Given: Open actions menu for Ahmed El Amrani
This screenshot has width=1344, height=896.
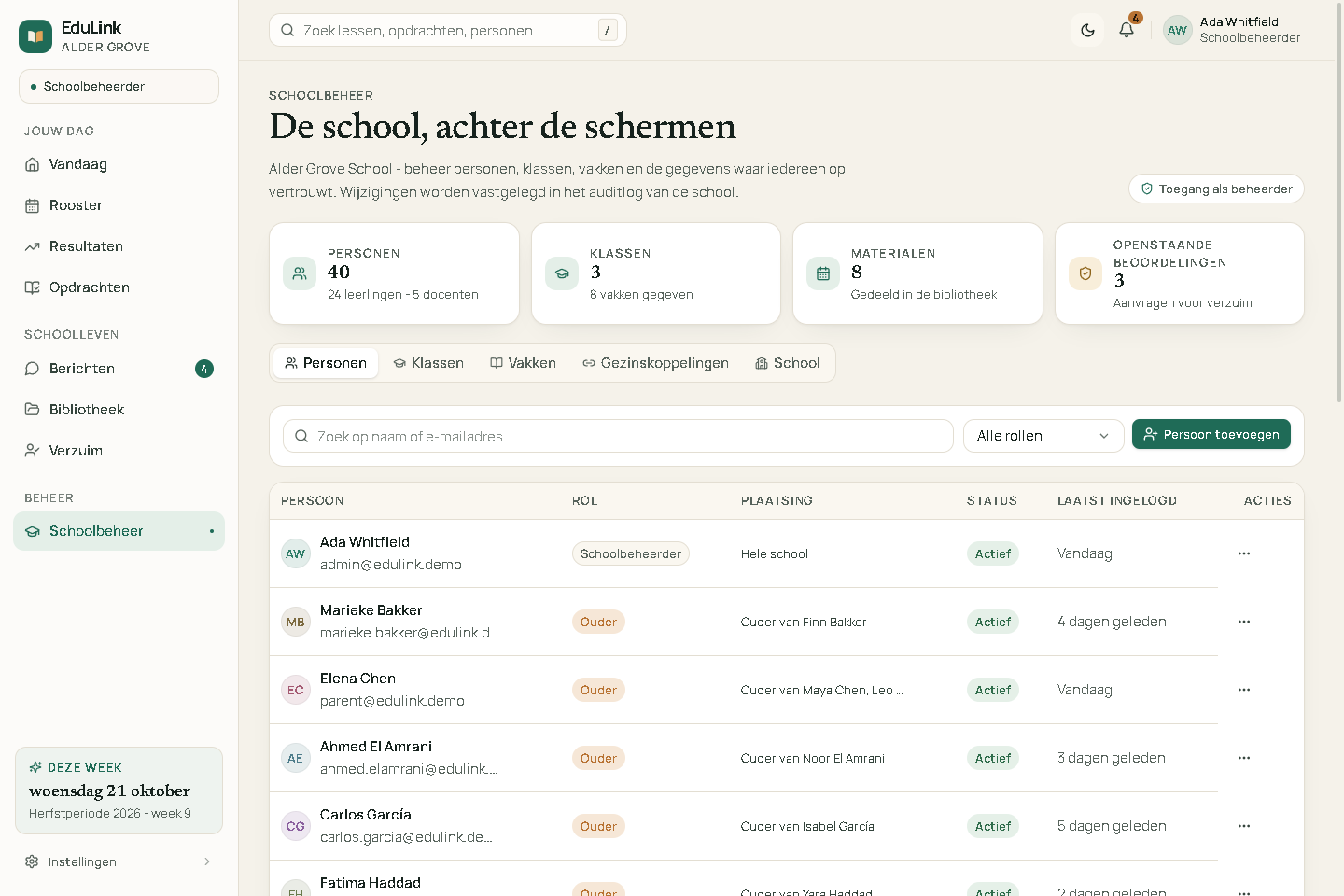Looking at the screenshot, I should 1244,758.
